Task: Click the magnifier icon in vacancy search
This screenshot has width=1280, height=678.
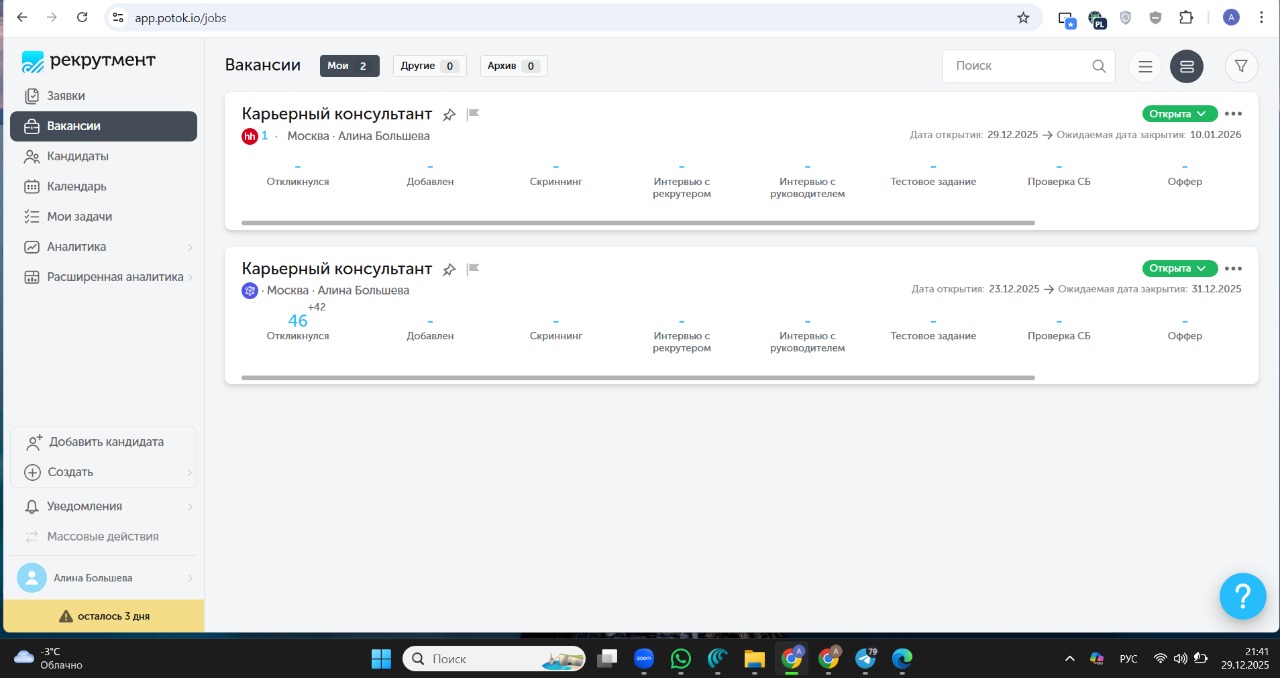Action: click(x=1099, y=66)
